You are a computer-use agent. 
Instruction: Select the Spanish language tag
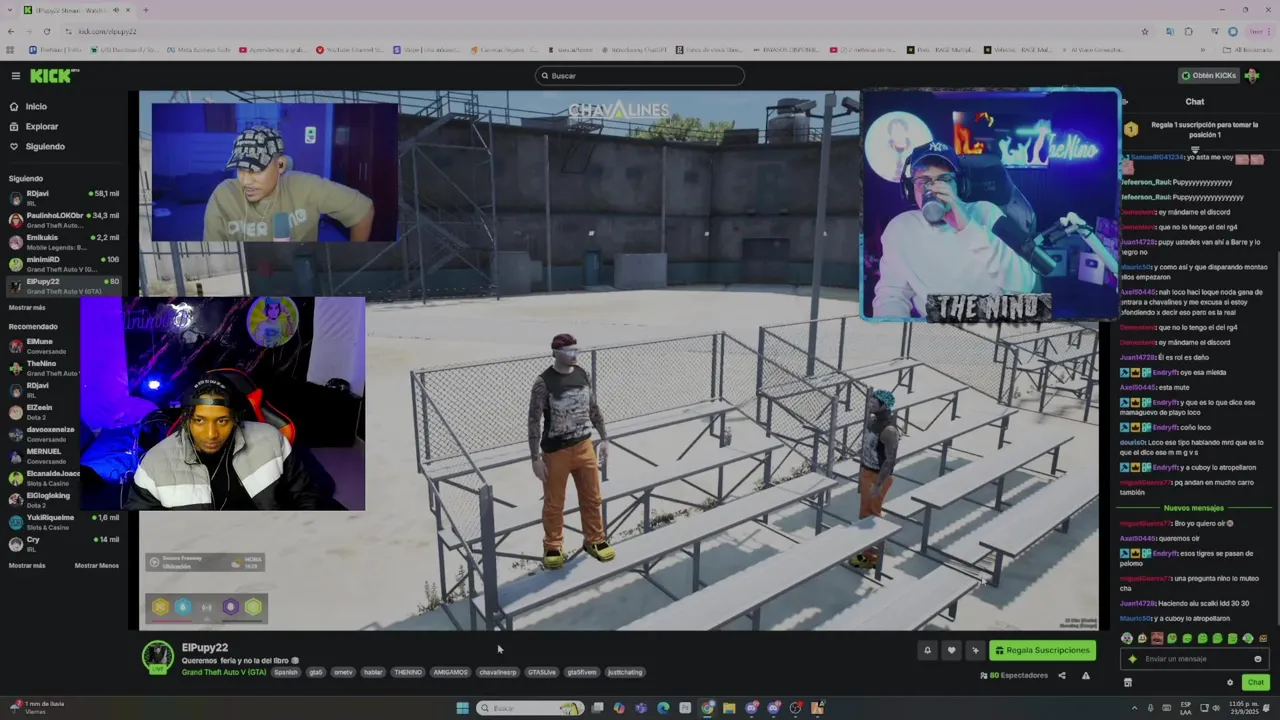[286, 672]
